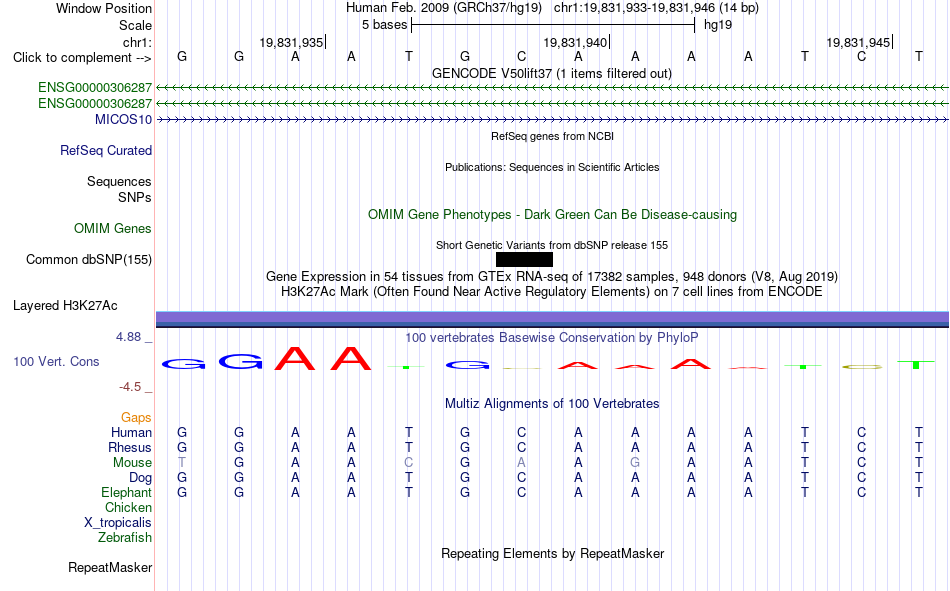950x591 pixels.
Task: Open the Layered H3K27Ac track label
Action: [65, 306]
